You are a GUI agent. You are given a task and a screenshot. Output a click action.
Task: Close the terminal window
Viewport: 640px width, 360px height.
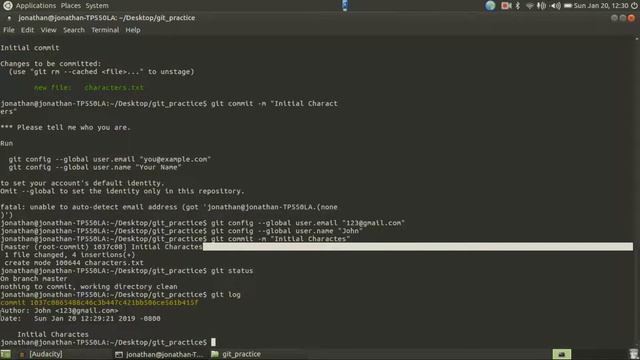(631, 18)
